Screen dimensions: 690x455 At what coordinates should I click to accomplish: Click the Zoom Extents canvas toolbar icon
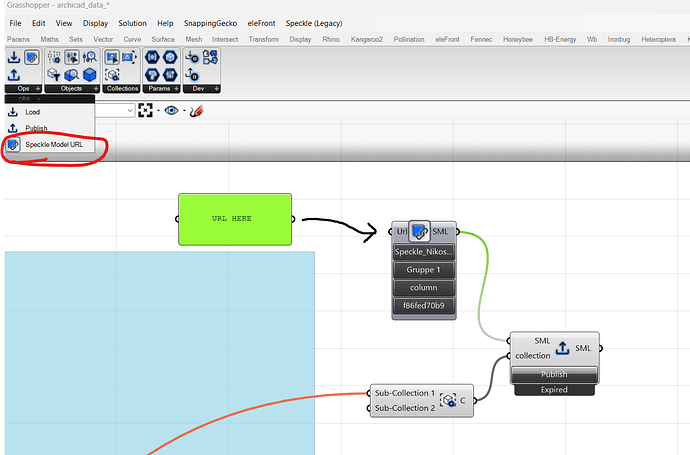145,110
